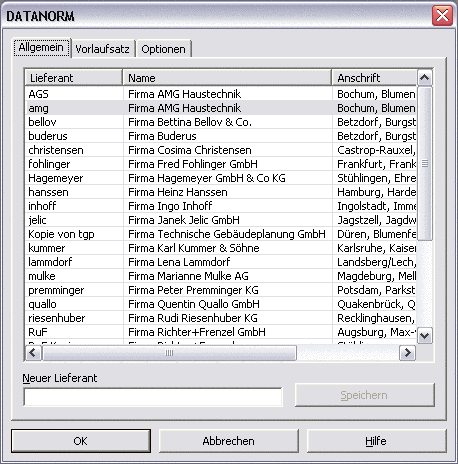Click name Firma Fred Fohlinger GmbH

click(193, 164)
